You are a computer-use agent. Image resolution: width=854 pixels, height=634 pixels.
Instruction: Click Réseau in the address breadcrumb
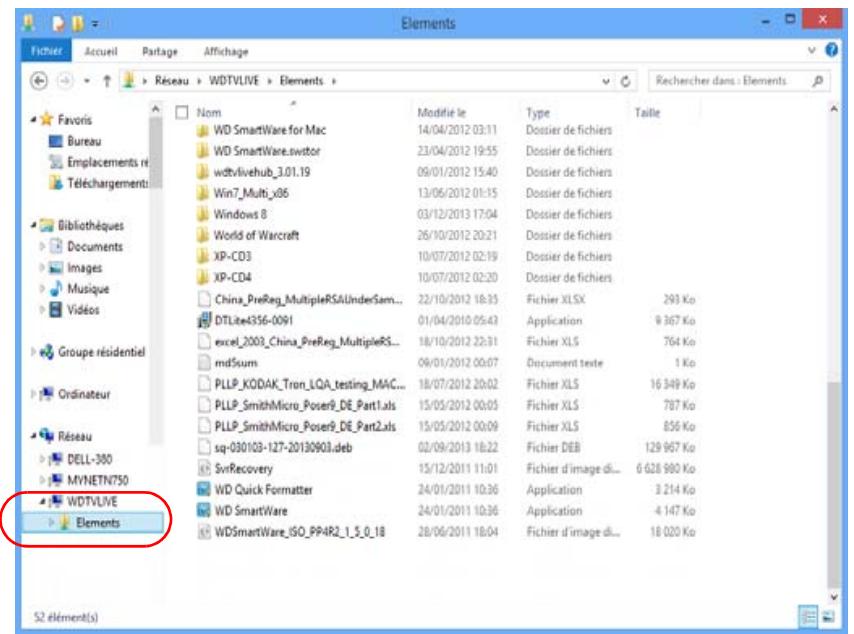(x=172, y=81)
